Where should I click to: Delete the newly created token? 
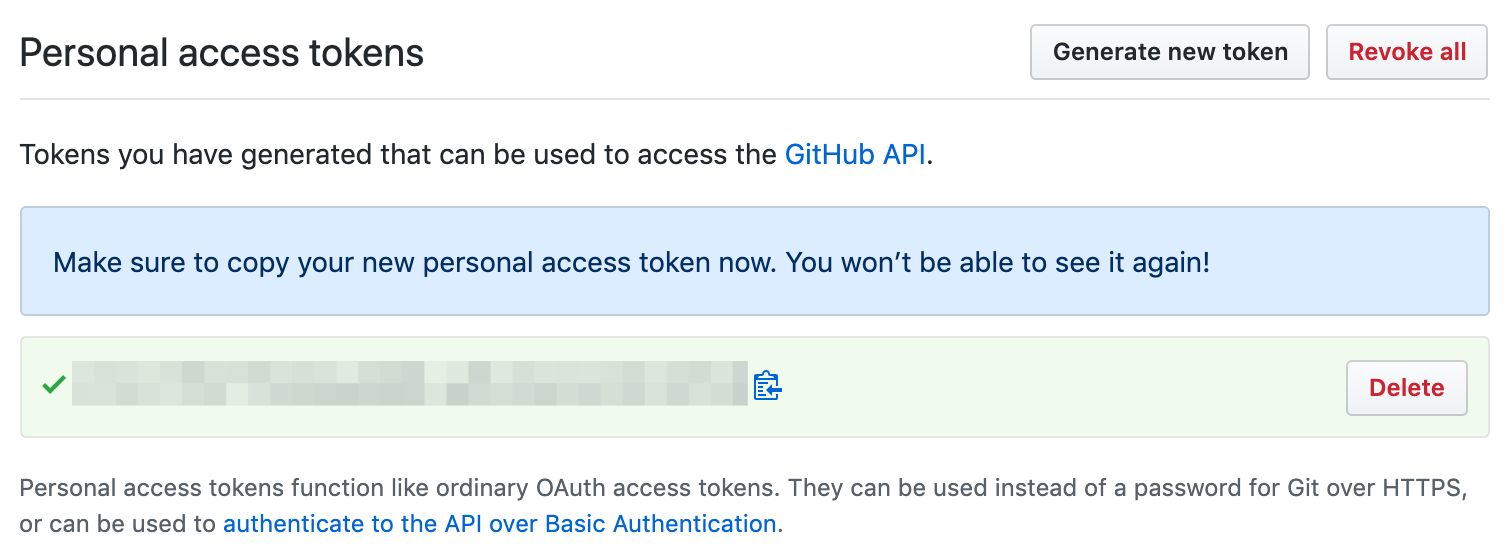(x=1406, y=388)
